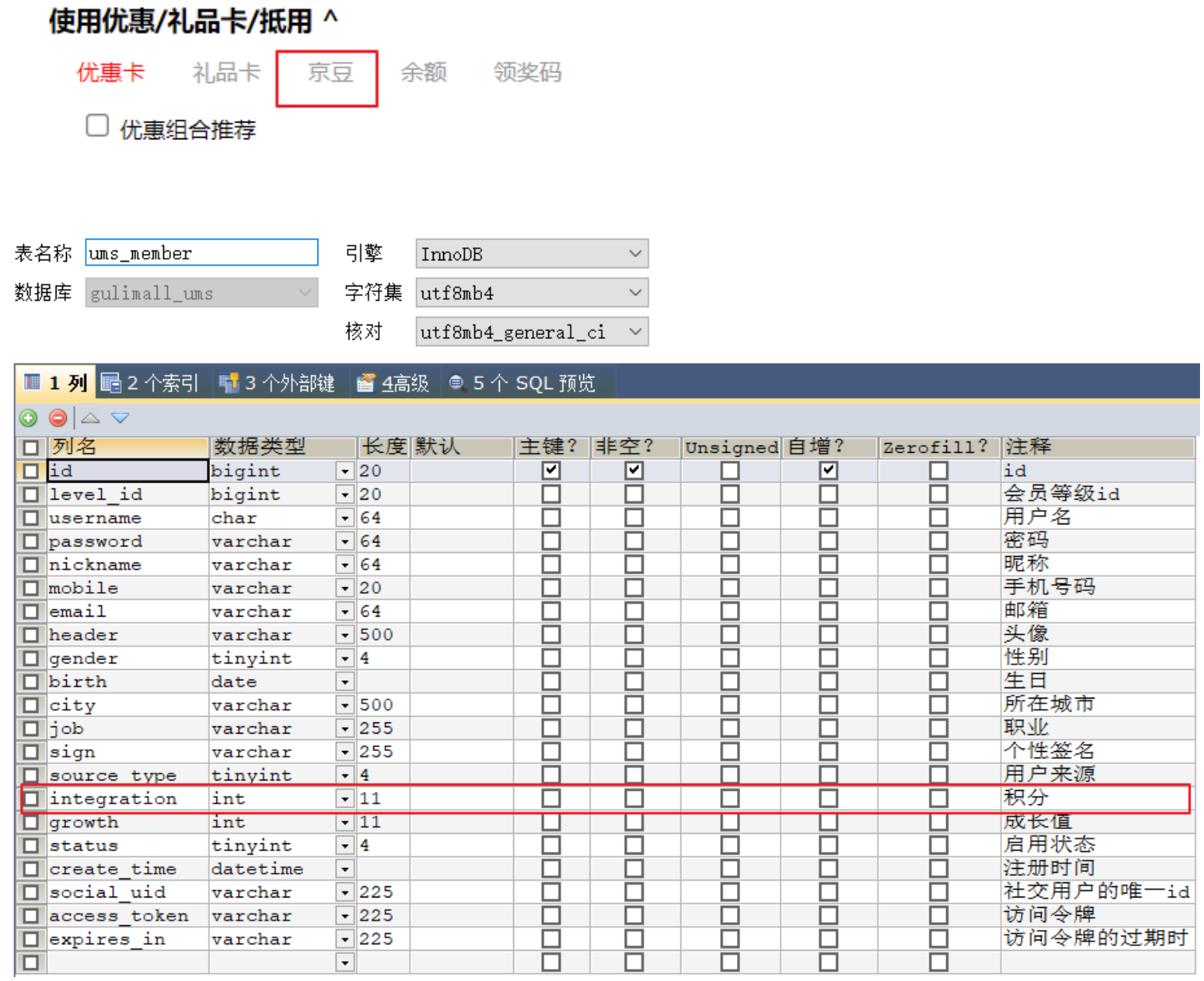Open the 余额 tab
Viewport: 1204px width, 981px height.
point(423,72)
